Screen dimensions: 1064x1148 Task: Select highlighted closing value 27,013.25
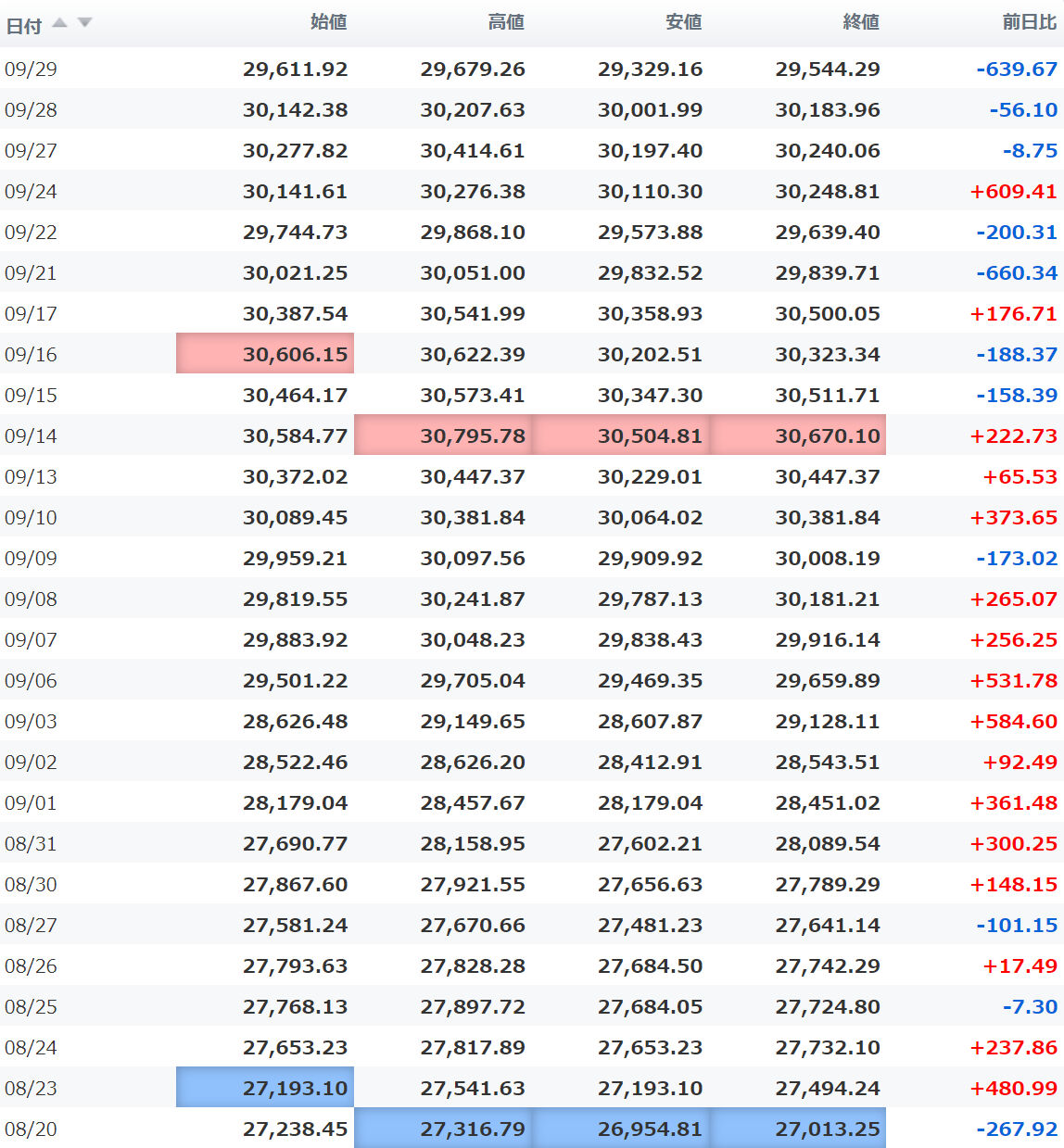(x=797, y=1128)
